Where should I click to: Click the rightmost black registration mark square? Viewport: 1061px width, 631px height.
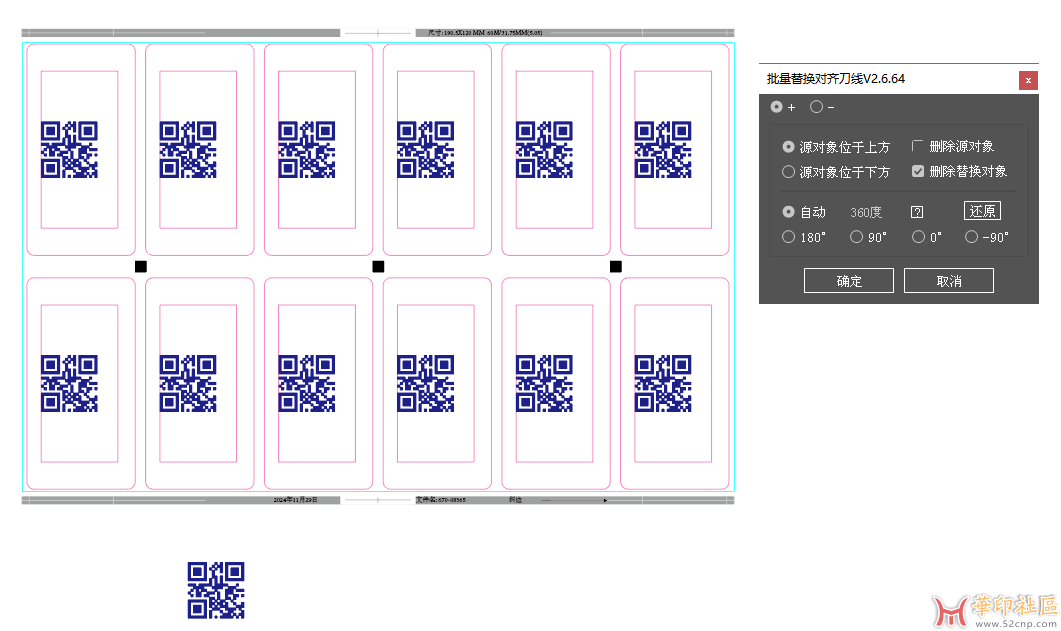616,266
